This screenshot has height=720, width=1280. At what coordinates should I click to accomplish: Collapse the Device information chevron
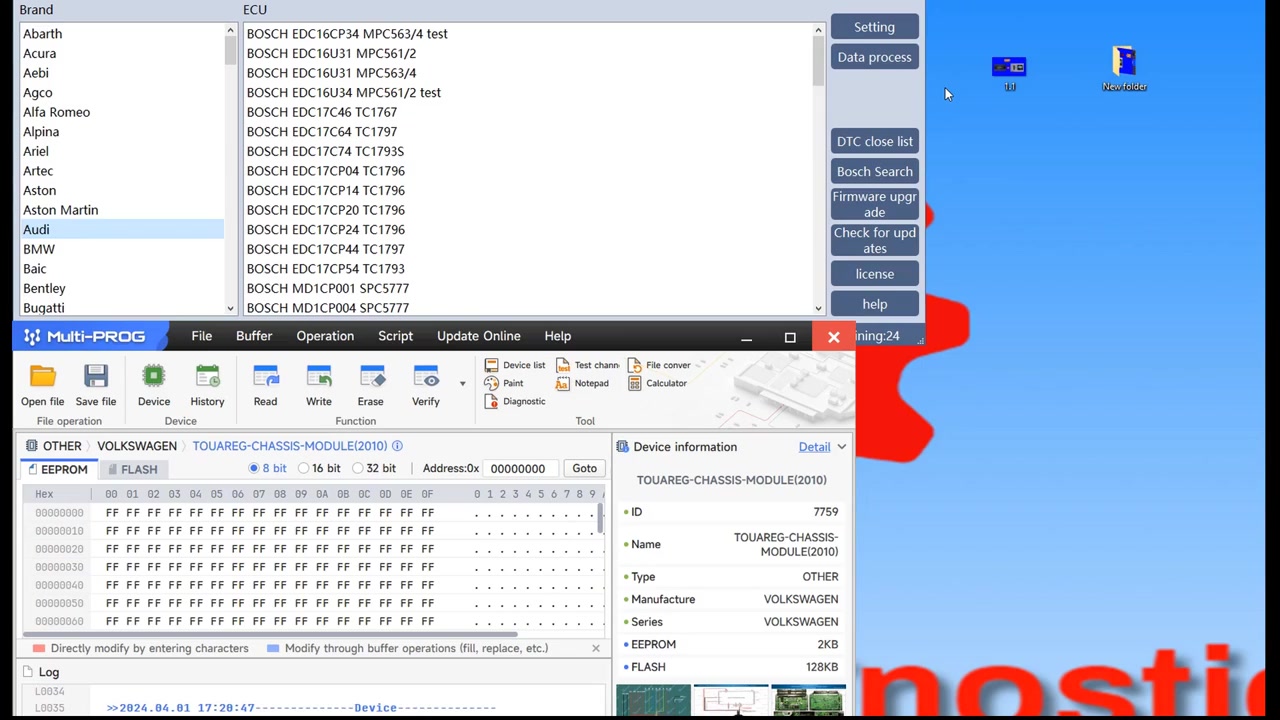pyautogui.click(x=842, y=447)
